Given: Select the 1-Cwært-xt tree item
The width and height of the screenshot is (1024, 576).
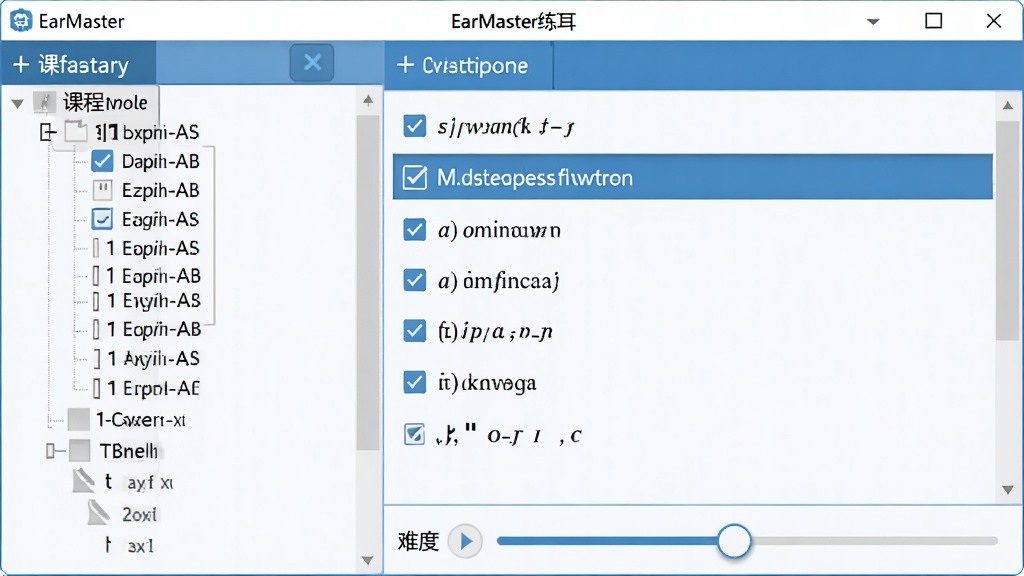Looking at the screenshot, I should click(x=140, y=419).
